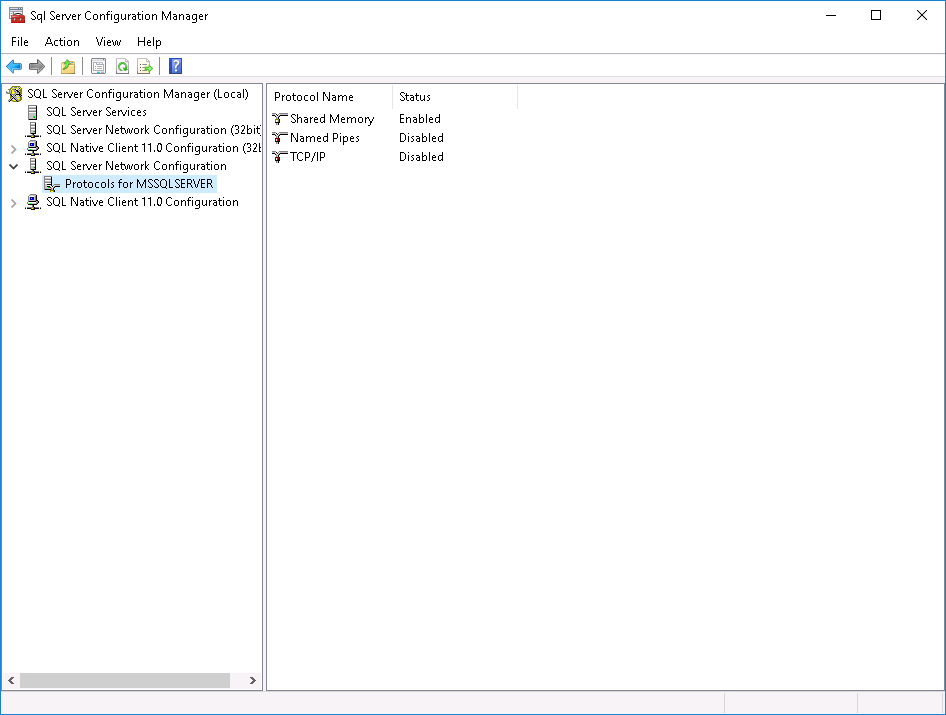The image size is (946, 715).
Task: Open the Help menu
Action: click(x=149, y=42)
